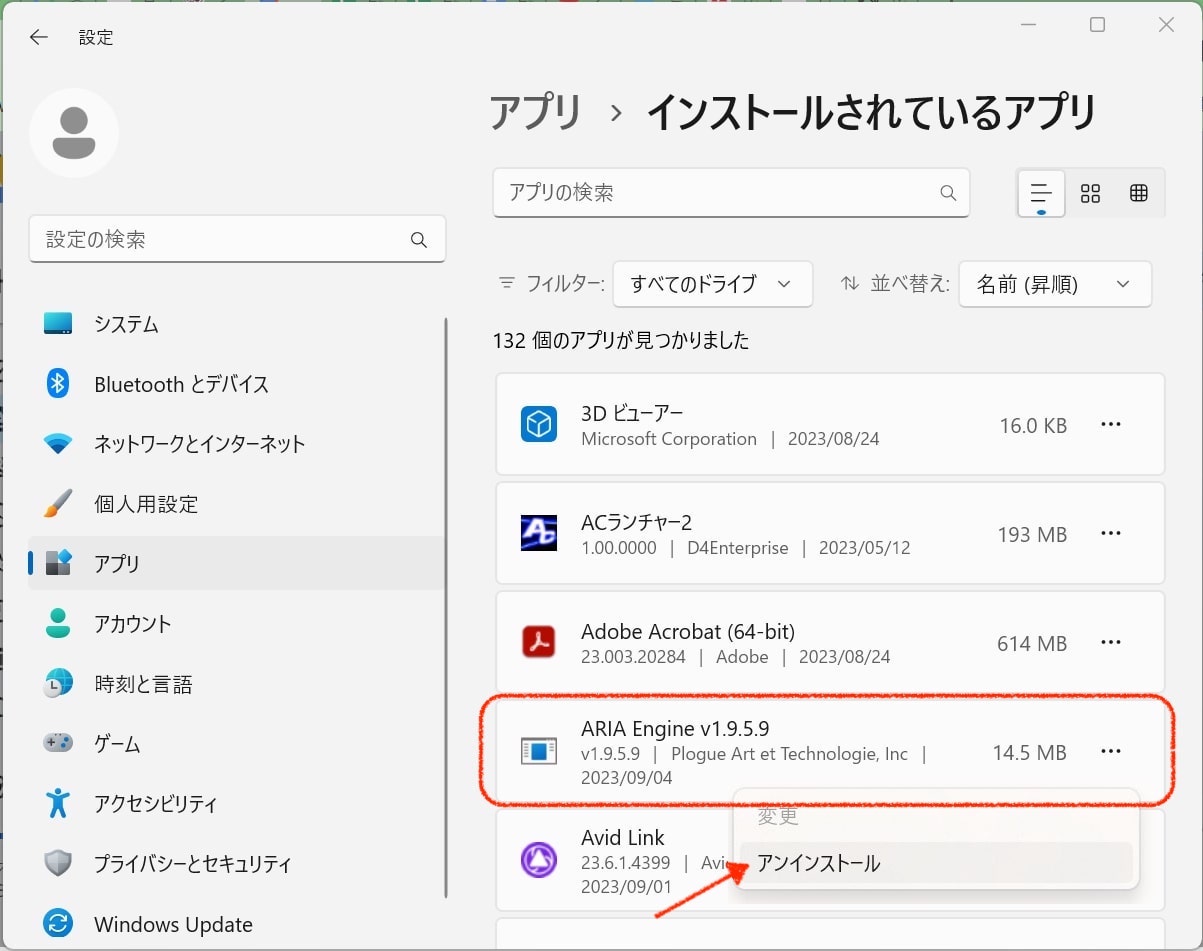Click the settings search magnifier icon
The image size is (1203, 951).
(419, 240)
